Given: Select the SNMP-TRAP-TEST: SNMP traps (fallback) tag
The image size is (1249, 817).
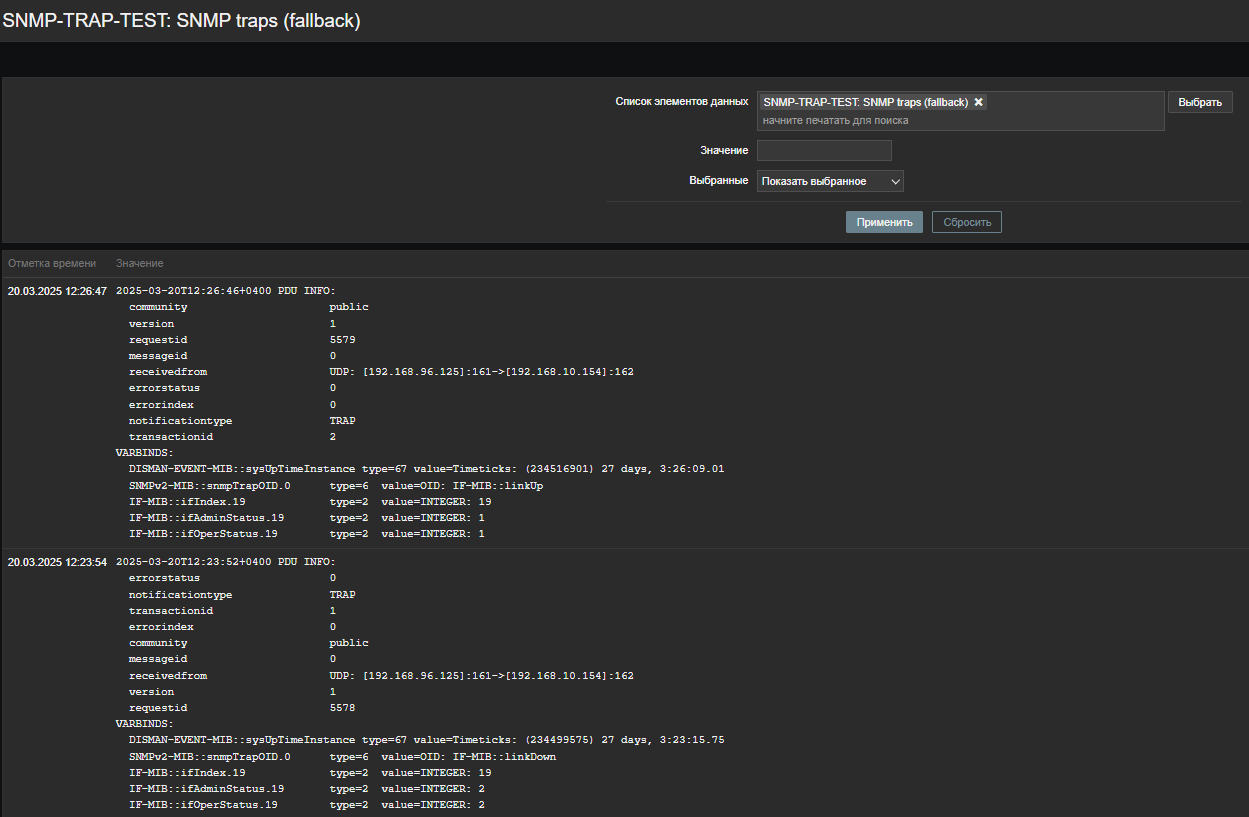Looking at the screenshot, I should [865, 102].
